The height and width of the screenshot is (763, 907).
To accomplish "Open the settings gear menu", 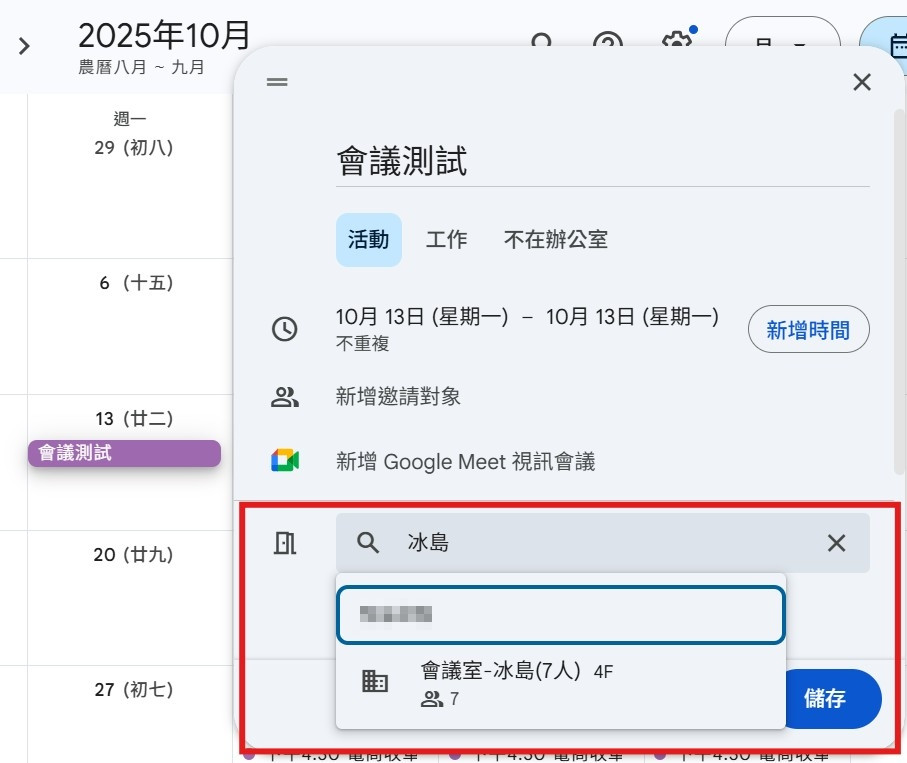I will click(677, 38).
